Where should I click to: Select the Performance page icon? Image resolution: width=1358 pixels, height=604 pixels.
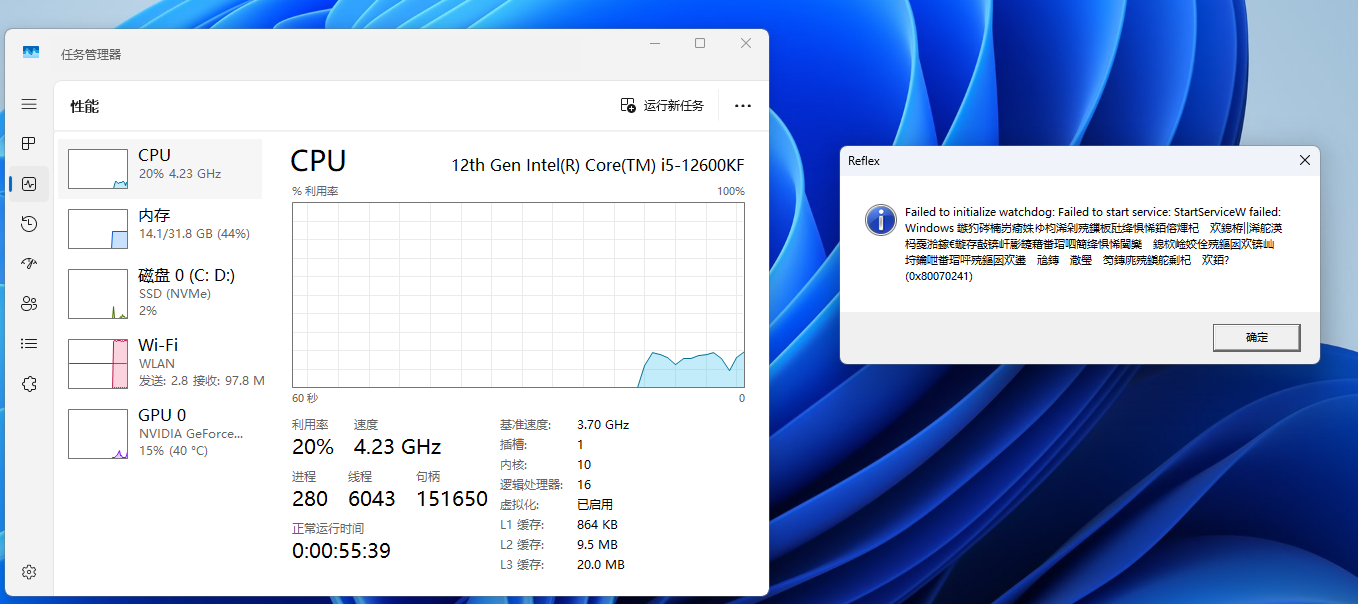tap(29, 184)
